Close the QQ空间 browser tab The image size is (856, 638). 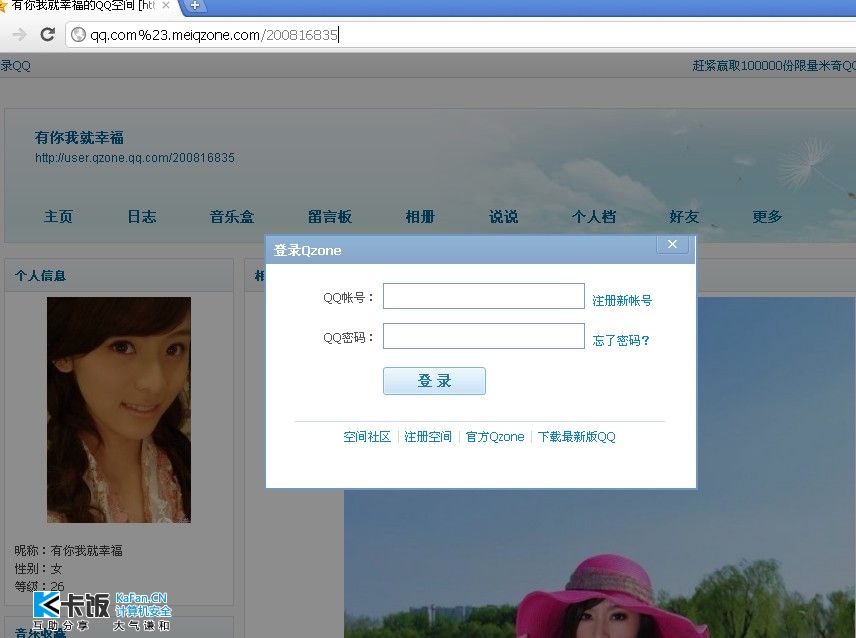(x=166, y=5)
